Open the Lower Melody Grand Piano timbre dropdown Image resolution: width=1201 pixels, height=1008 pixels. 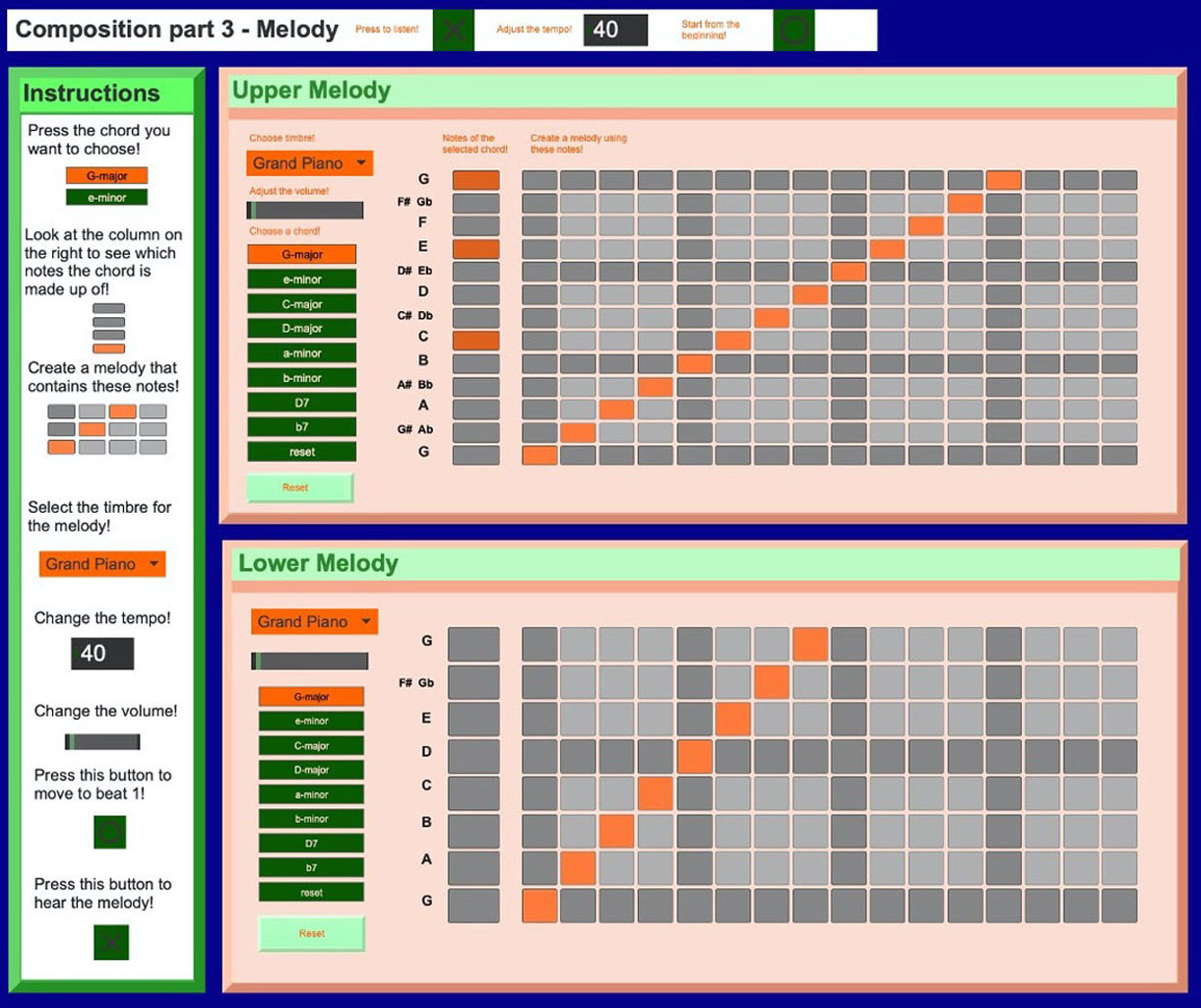[314, 622]
